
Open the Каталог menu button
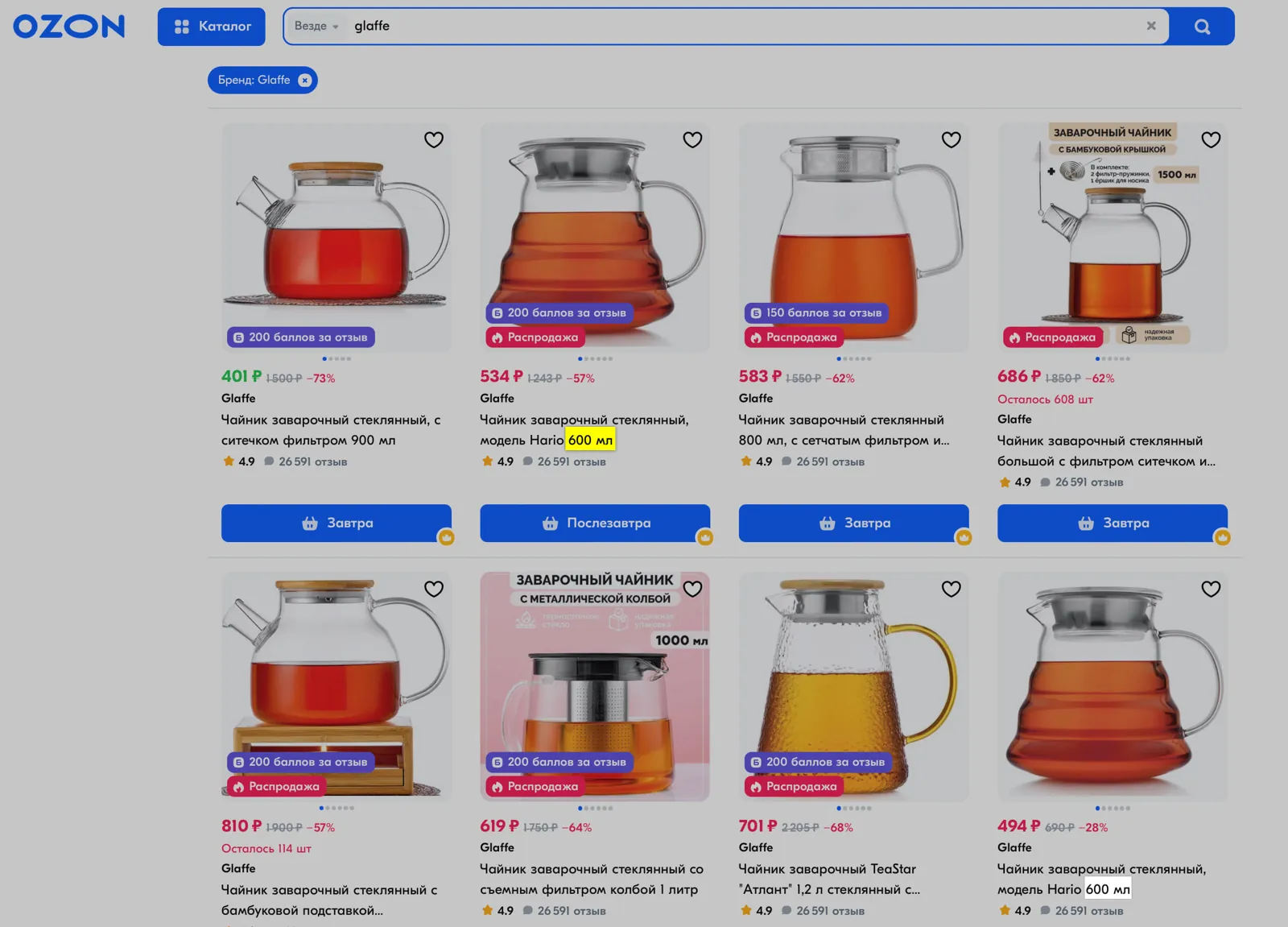click(212, 27)
